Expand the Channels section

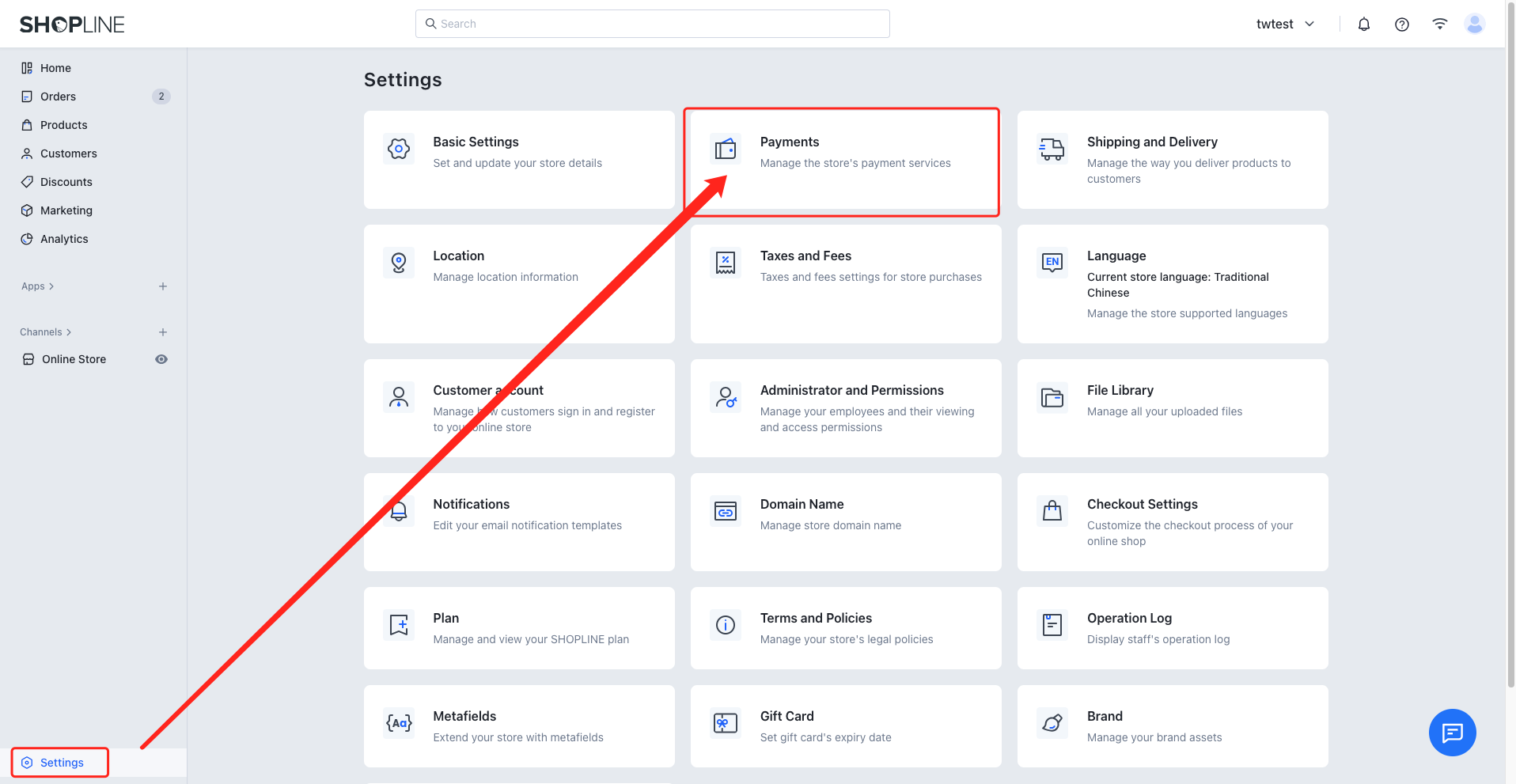coord(45,332)
